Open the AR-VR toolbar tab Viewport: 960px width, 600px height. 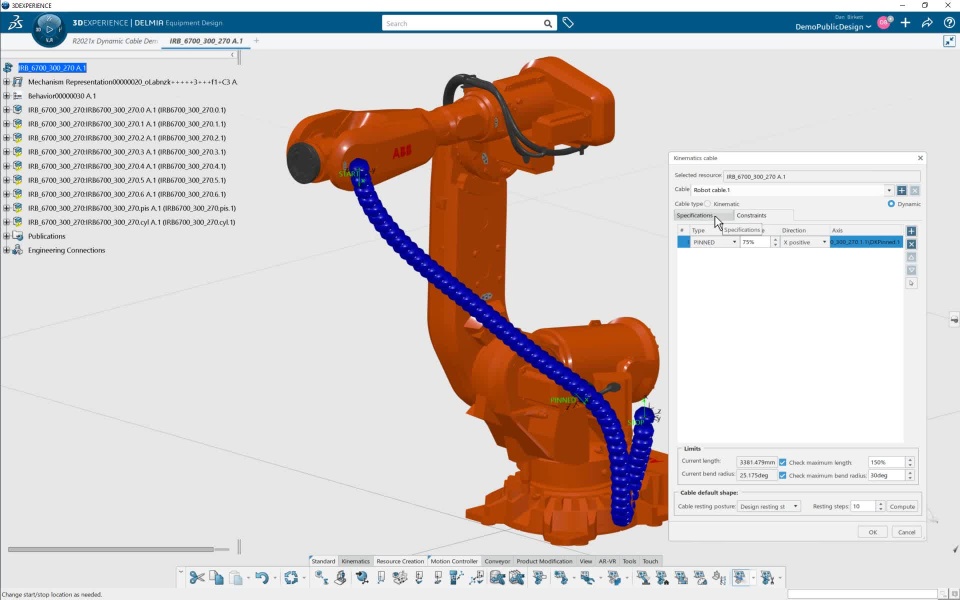tap(607, 561)
